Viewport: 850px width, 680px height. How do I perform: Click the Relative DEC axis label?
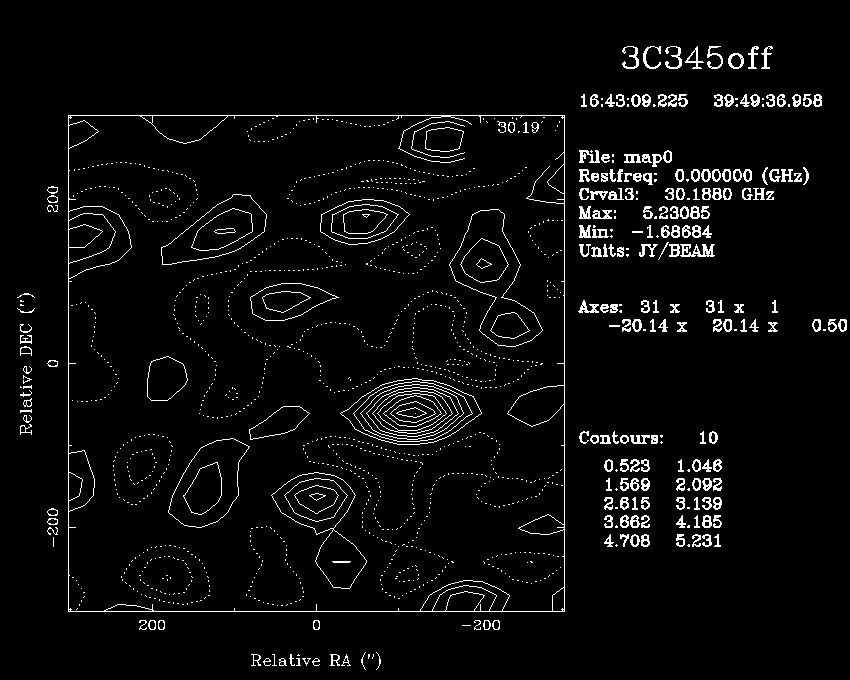pyautogui.click(x=26, y=364)
